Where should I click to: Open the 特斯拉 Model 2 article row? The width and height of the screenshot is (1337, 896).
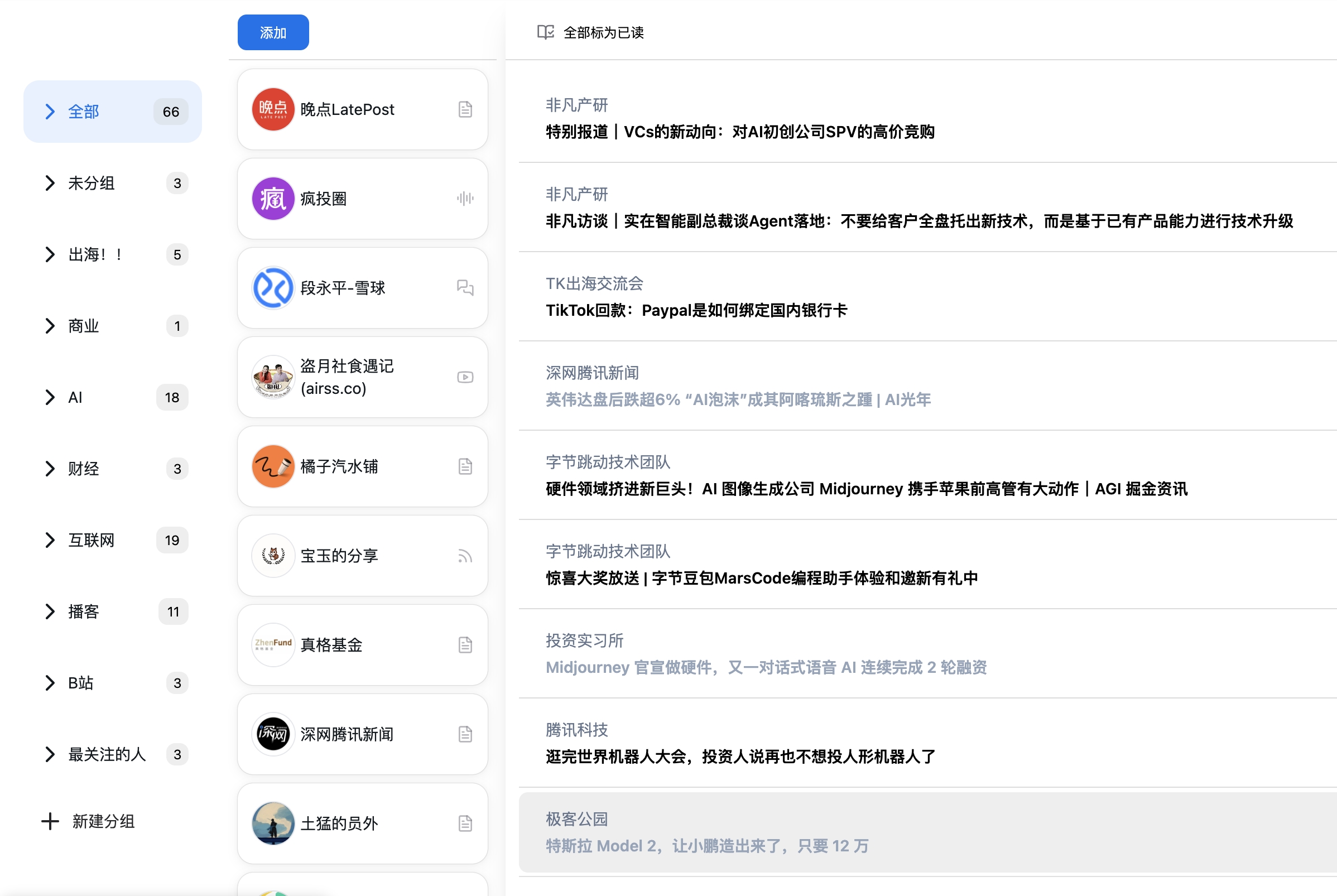click(x=706, y=846)
